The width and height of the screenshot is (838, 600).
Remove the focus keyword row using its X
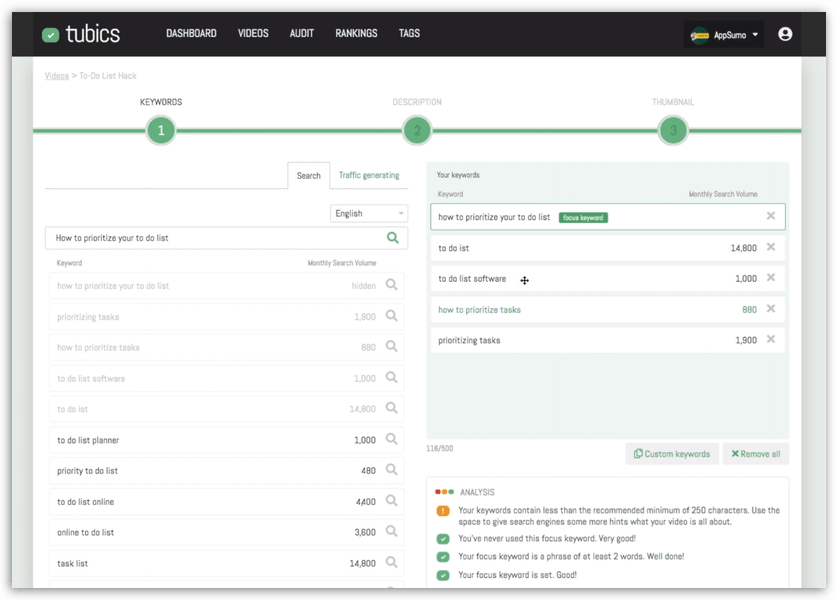point(771,216)
